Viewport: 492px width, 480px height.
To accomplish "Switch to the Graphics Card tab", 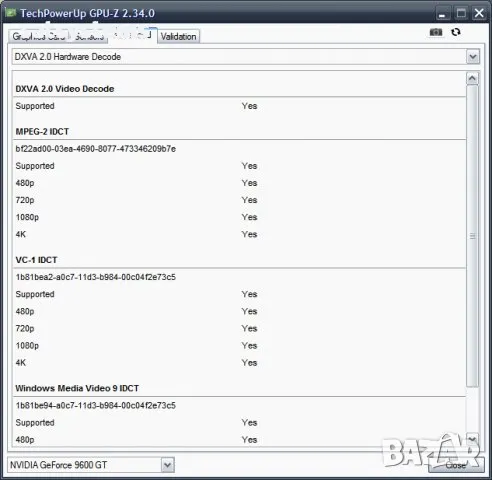I will coord(39,37).
